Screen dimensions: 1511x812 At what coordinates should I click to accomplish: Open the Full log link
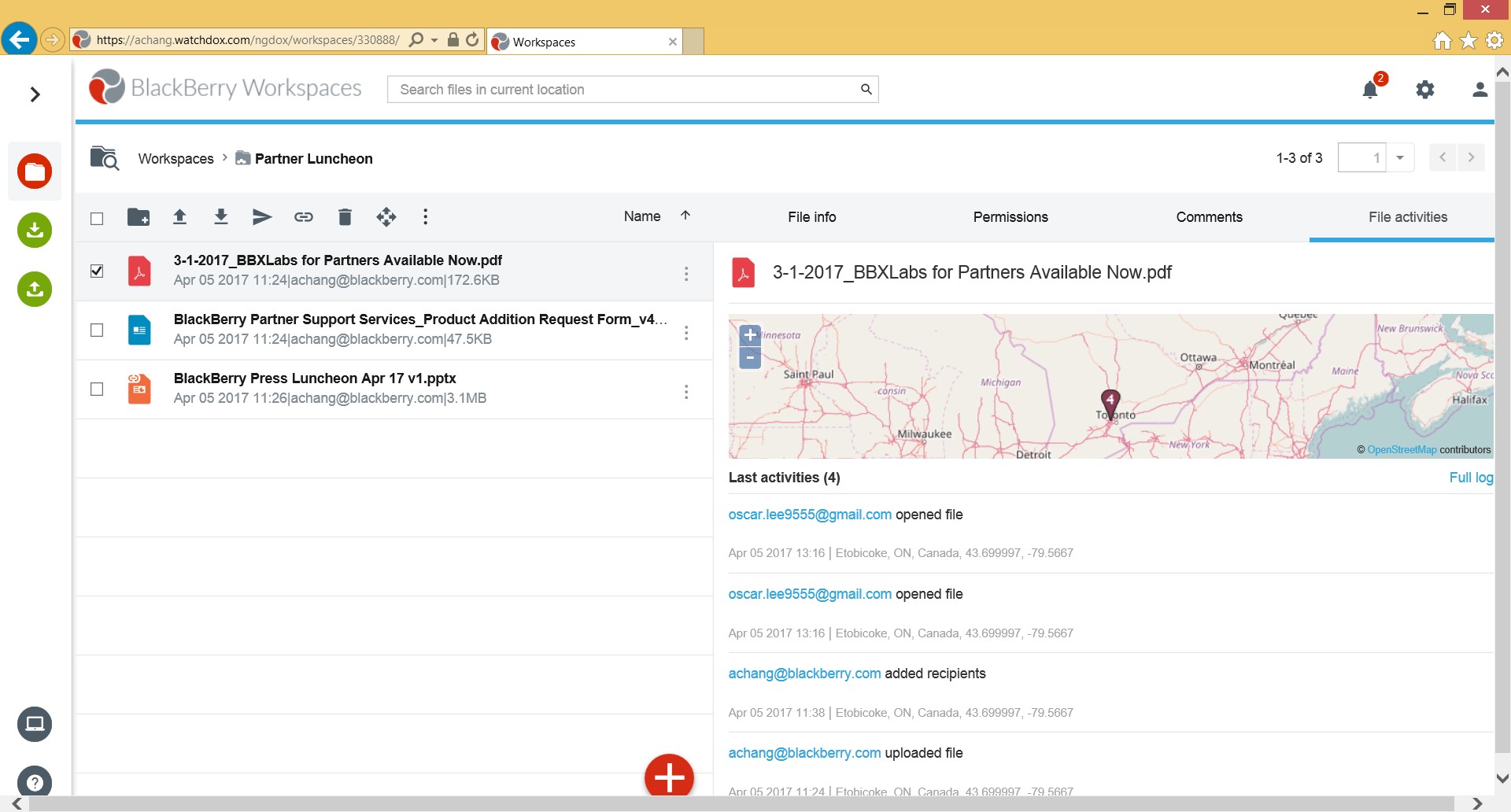(1470, 478)
